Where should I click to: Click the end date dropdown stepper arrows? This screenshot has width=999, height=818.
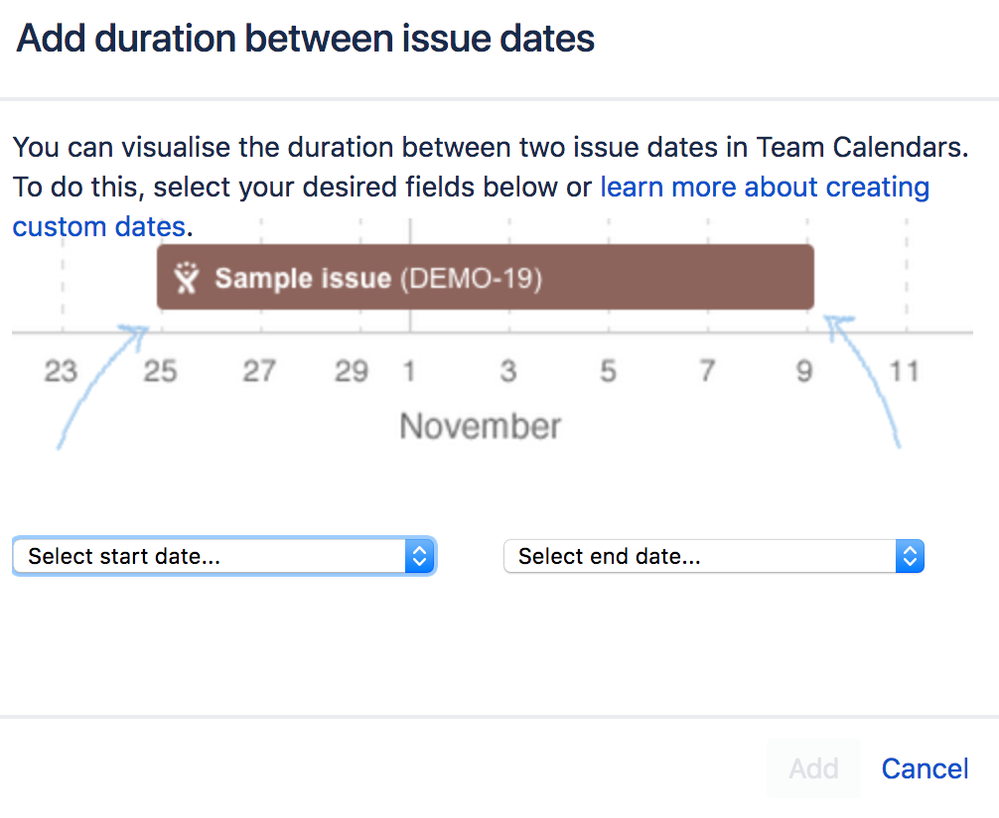(910, 556)
